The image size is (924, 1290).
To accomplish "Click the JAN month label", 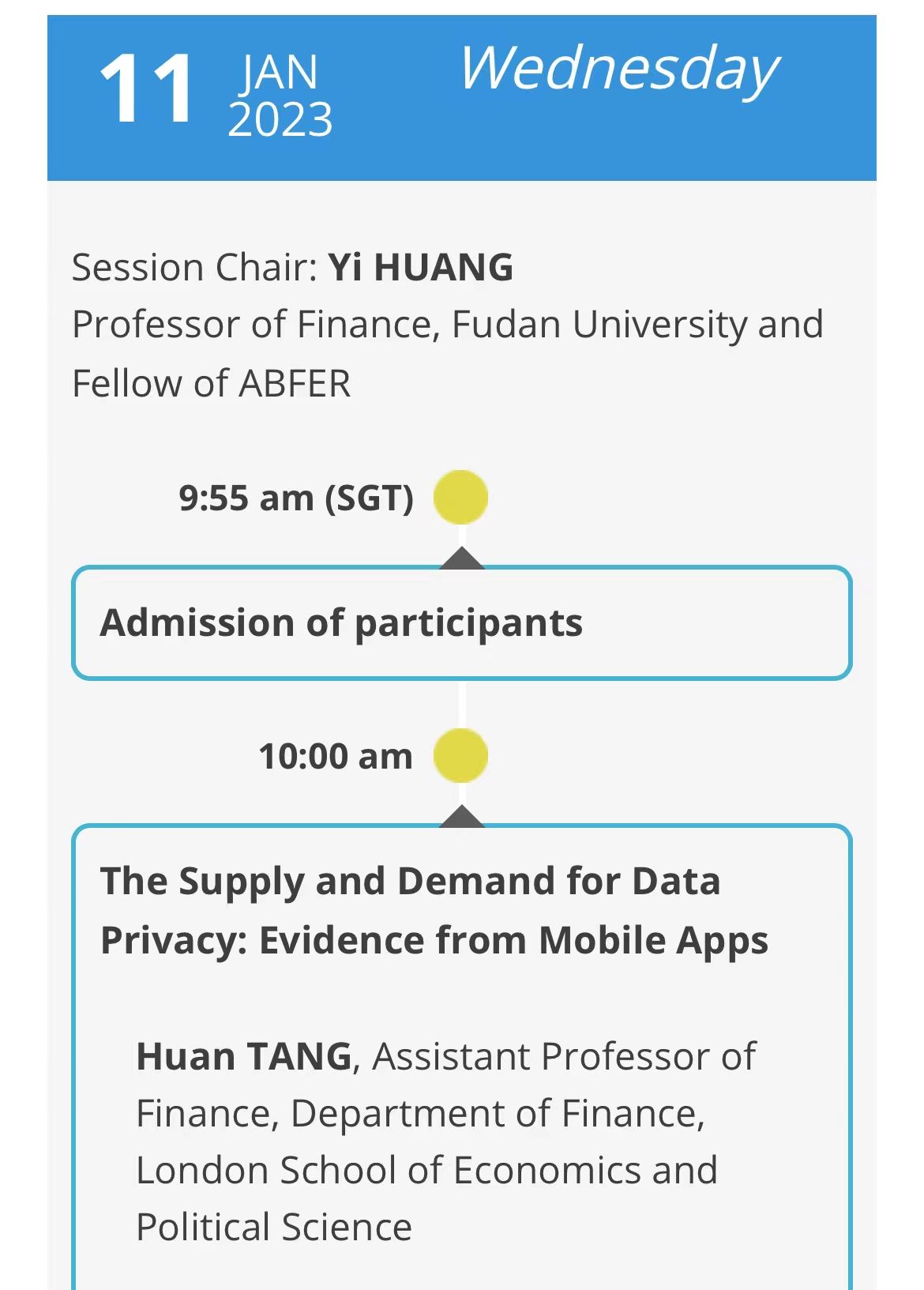I will click(280, 73).
